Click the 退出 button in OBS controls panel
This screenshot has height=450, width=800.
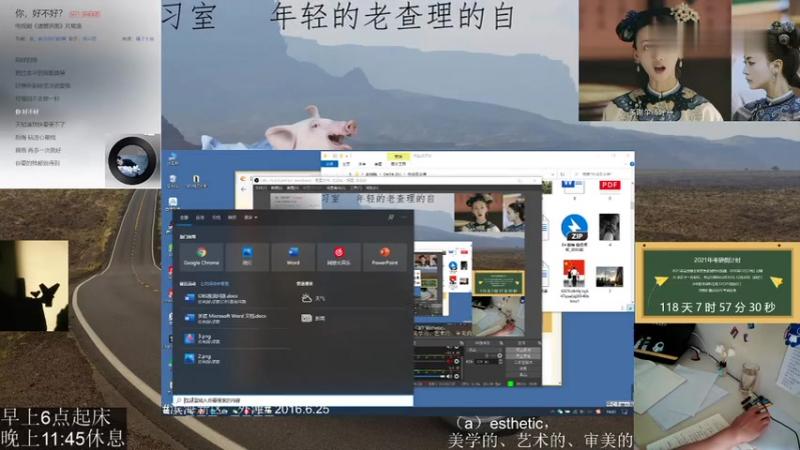(523, 375)
